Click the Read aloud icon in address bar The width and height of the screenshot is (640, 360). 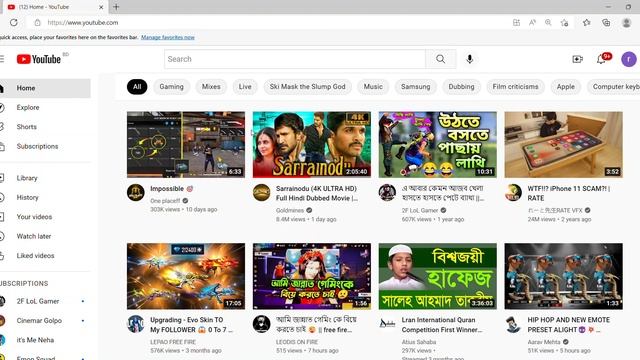click(532, 22)
